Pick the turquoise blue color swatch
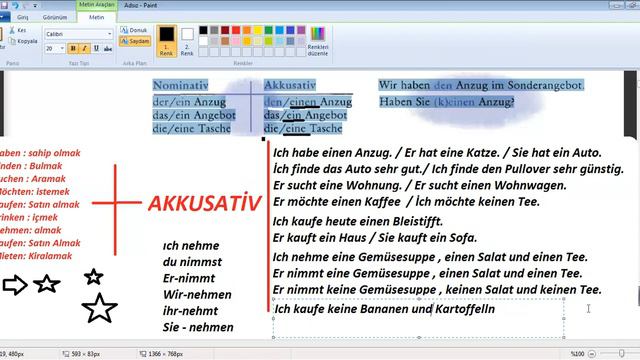Image resolution: width=640 pixels, height=360 pixels. click(280, 30)
